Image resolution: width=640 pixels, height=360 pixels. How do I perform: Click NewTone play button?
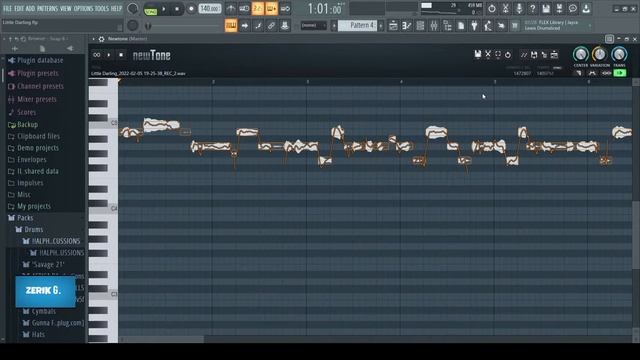[109, 55]
